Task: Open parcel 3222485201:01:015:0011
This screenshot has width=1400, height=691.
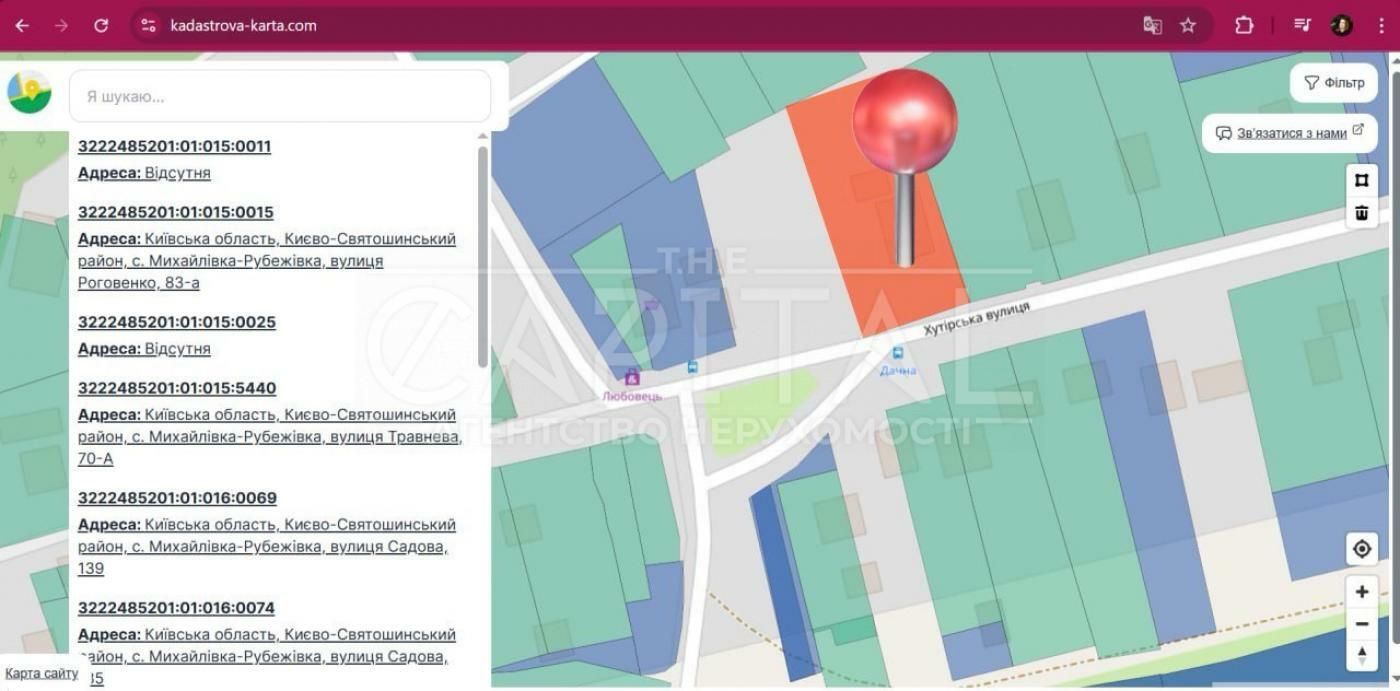Action: [174, 146]
